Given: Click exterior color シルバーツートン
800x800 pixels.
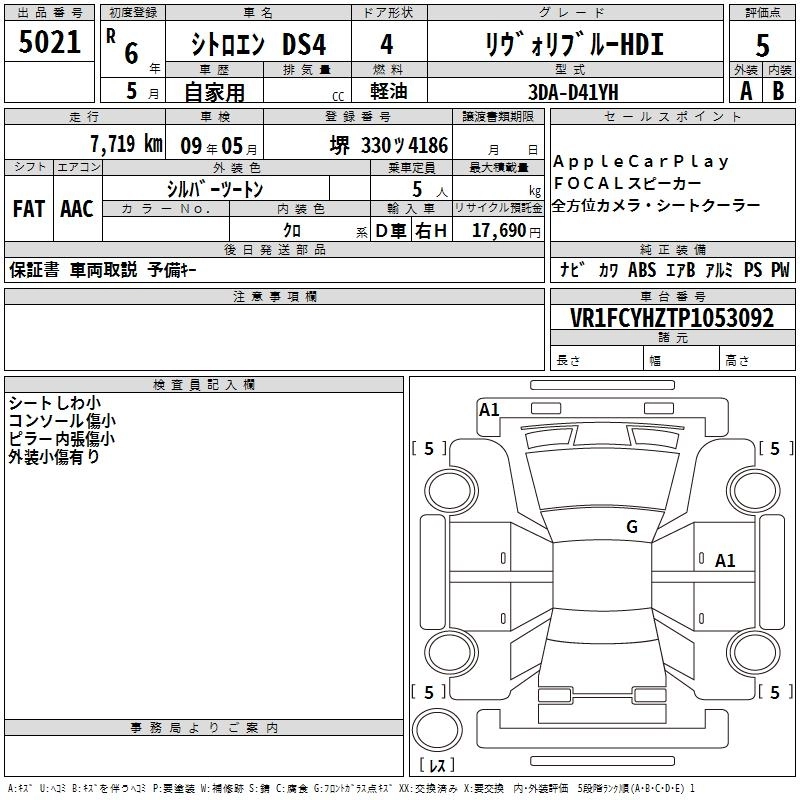Looking at the screenshot, I should (215, 189).
